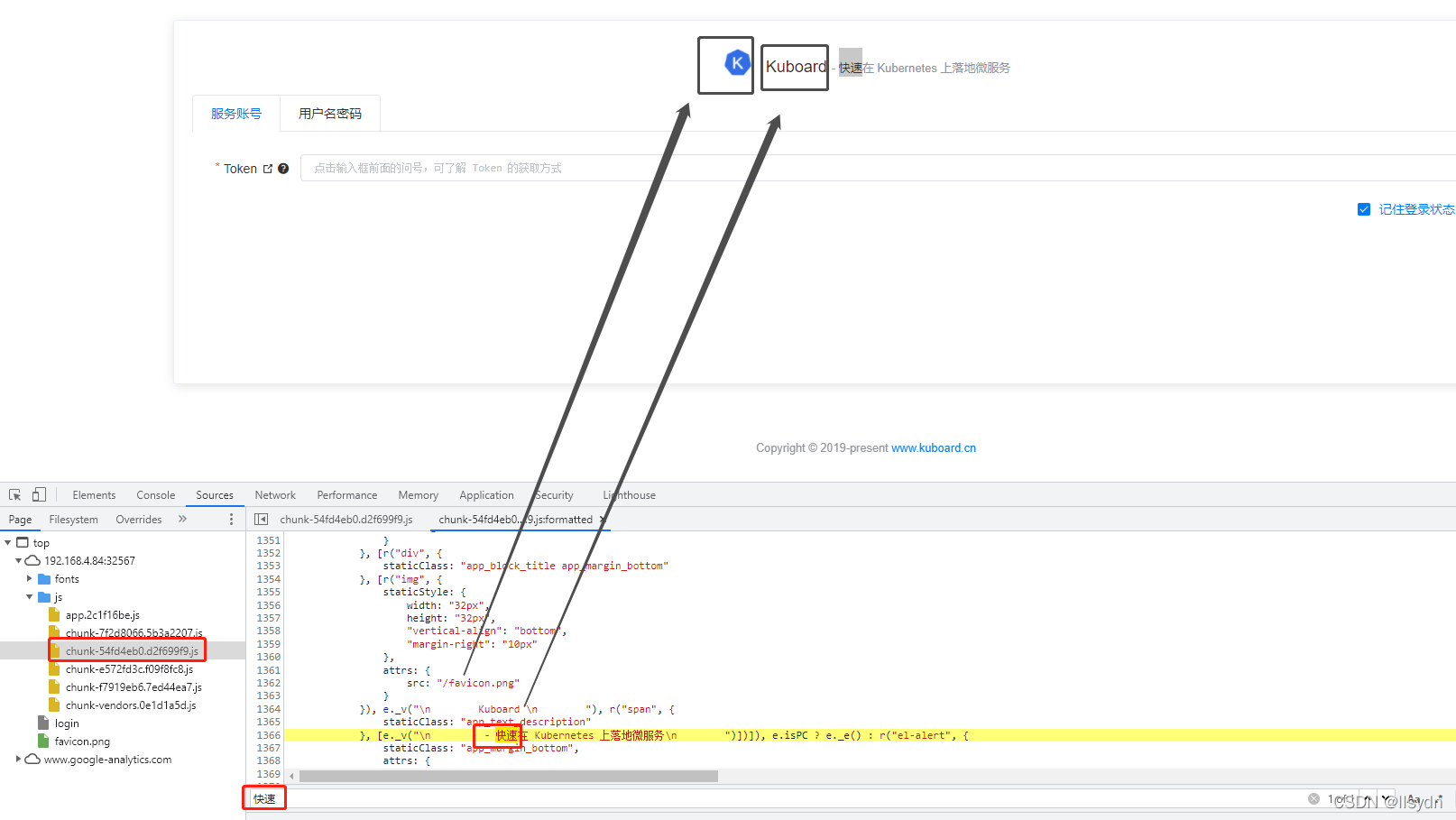Viewport: 1456px width, 820px height.
Task: Expand the www.google-analytics.com node
Action: pos(18,760)
